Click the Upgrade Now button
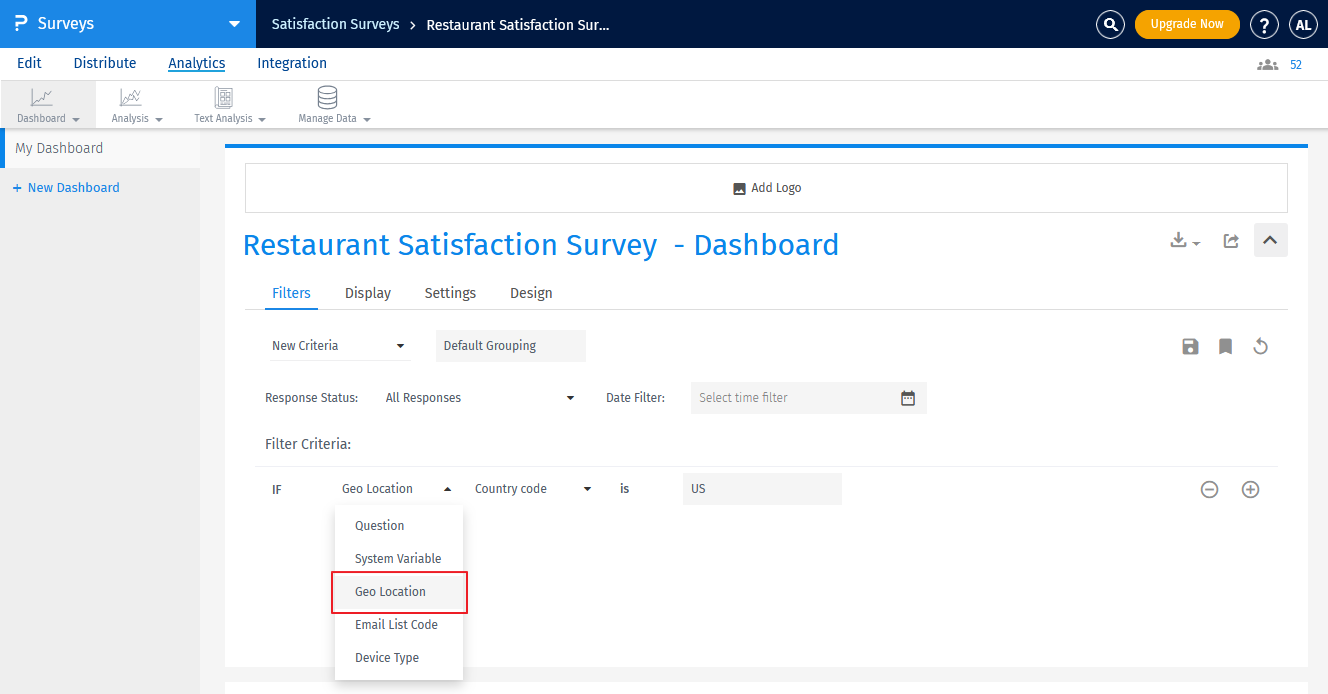This screenshot has height=694, width=1328. [1187, 23]
